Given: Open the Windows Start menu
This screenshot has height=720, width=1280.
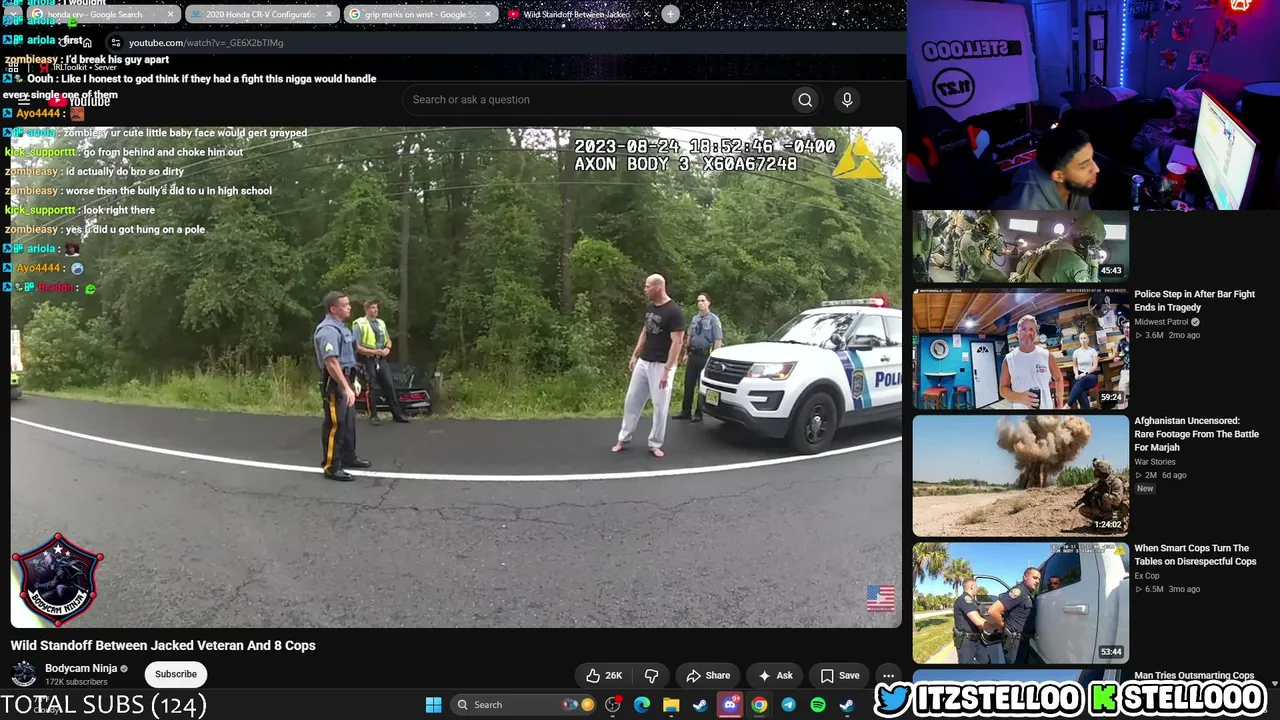Looking at the screenshot, I should [433, 705].
